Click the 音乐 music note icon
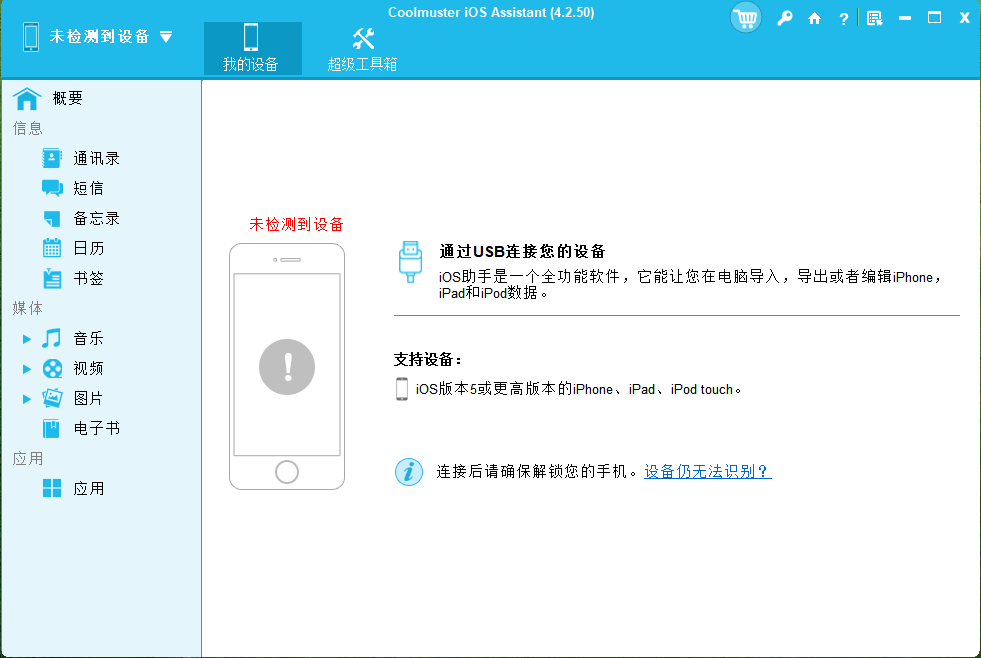Screen dimensions: 981x658 click(x=52, y=338)
